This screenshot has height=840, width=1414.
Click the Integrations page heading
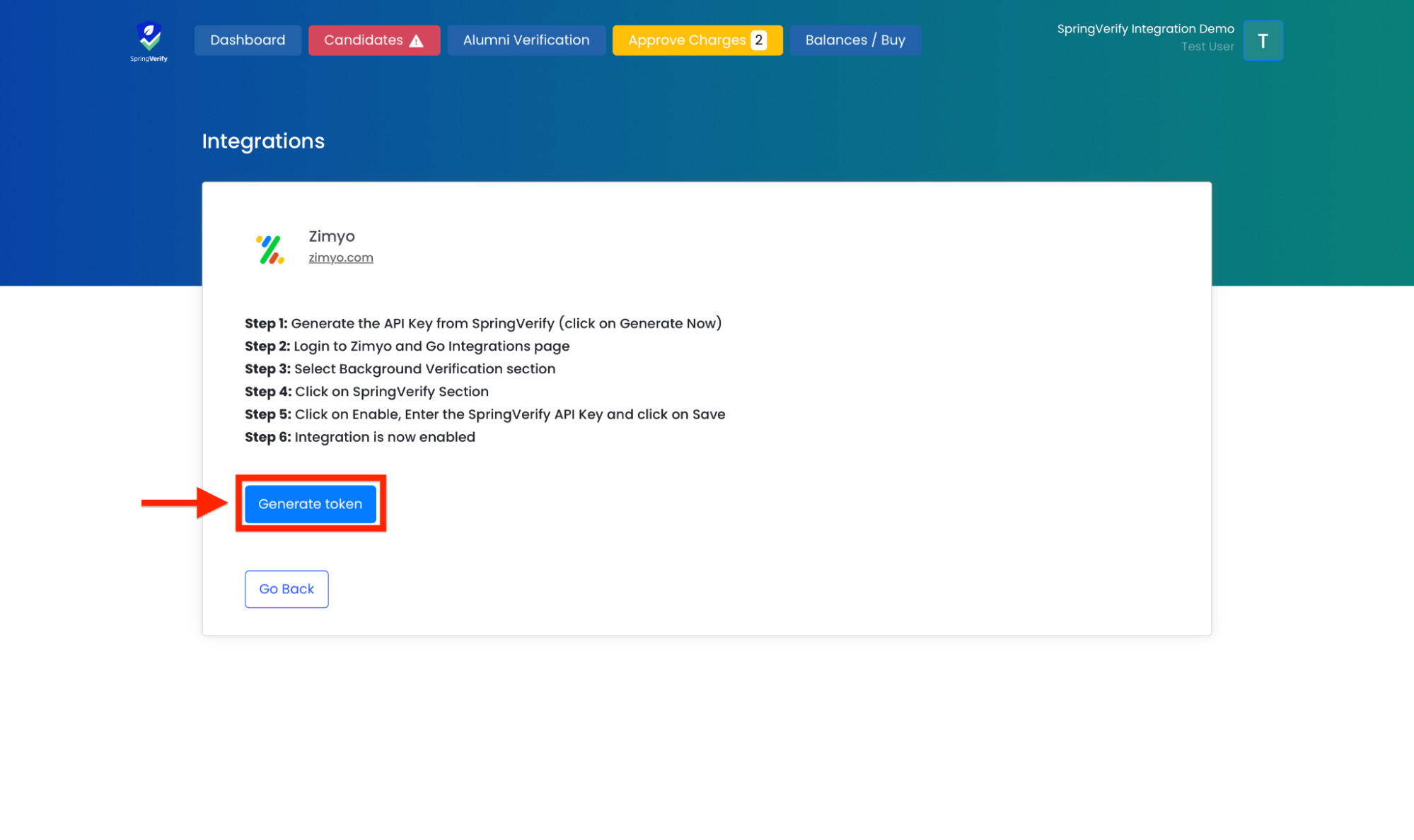263,141
